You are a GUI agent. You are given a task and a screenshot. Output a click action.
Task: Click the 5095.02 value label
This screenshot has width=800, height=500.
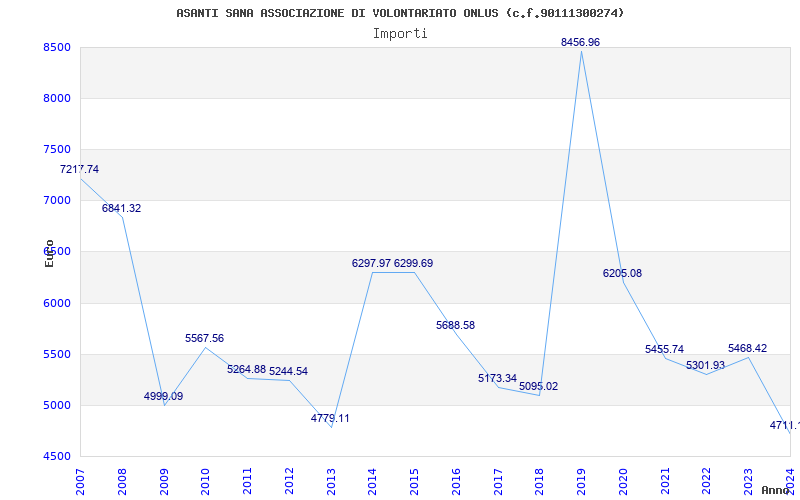538,386
